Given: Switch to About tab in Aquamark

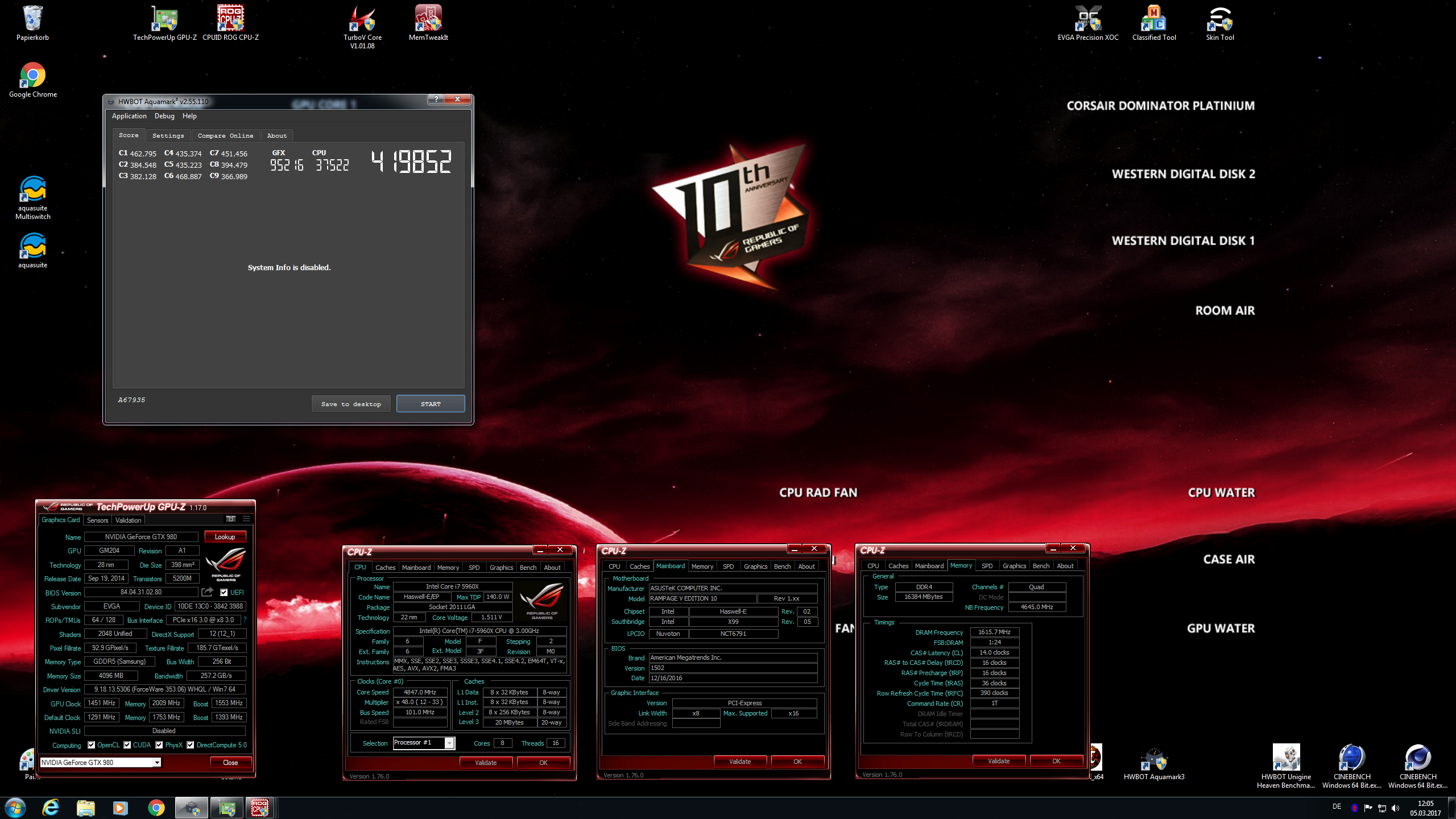Looking at the screenshot, I should click(277, 135).
